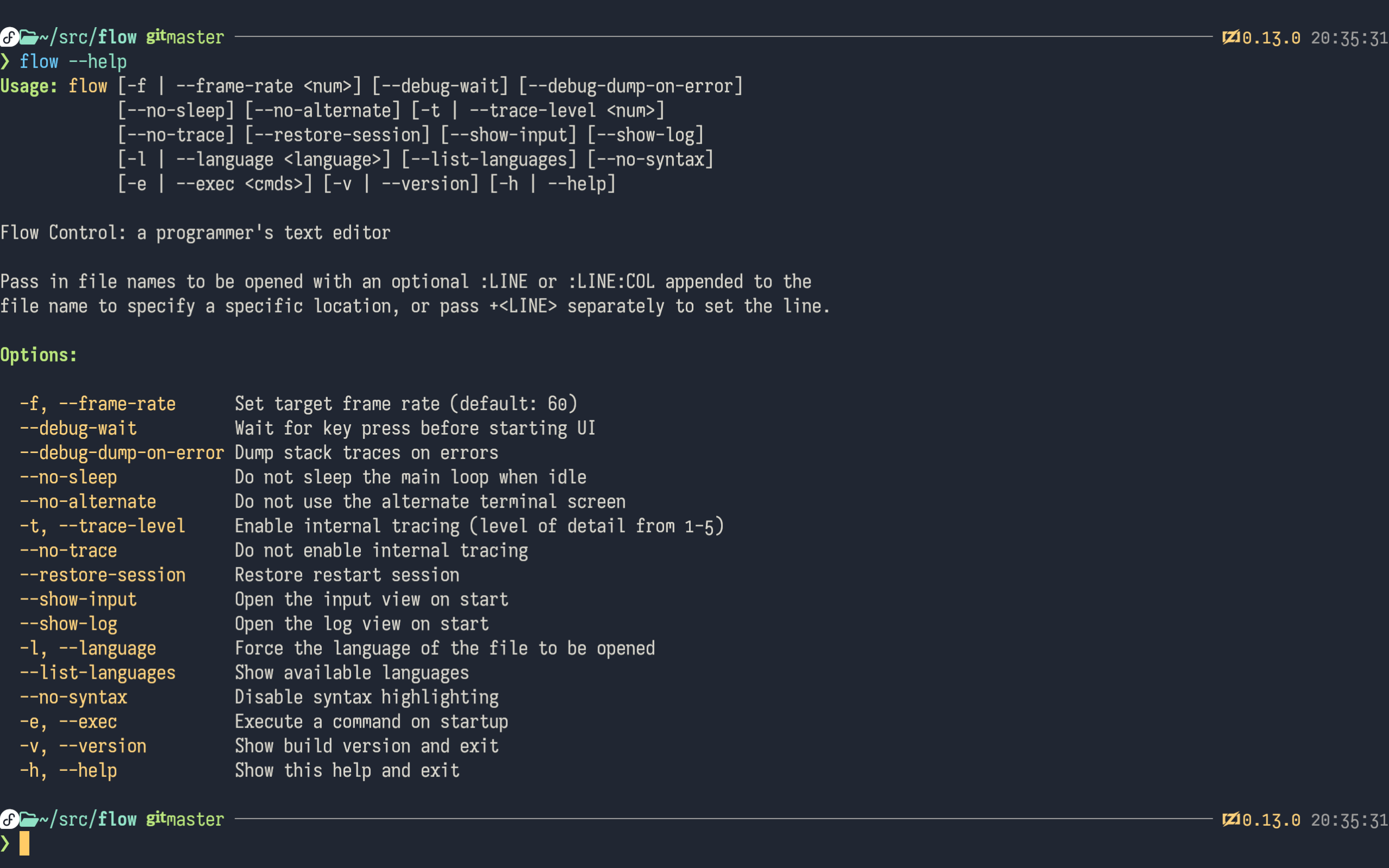1389x868 pixels.
Task: Click the 'Flow Control: a programmer's text editor' line
Action: point(195,233)
